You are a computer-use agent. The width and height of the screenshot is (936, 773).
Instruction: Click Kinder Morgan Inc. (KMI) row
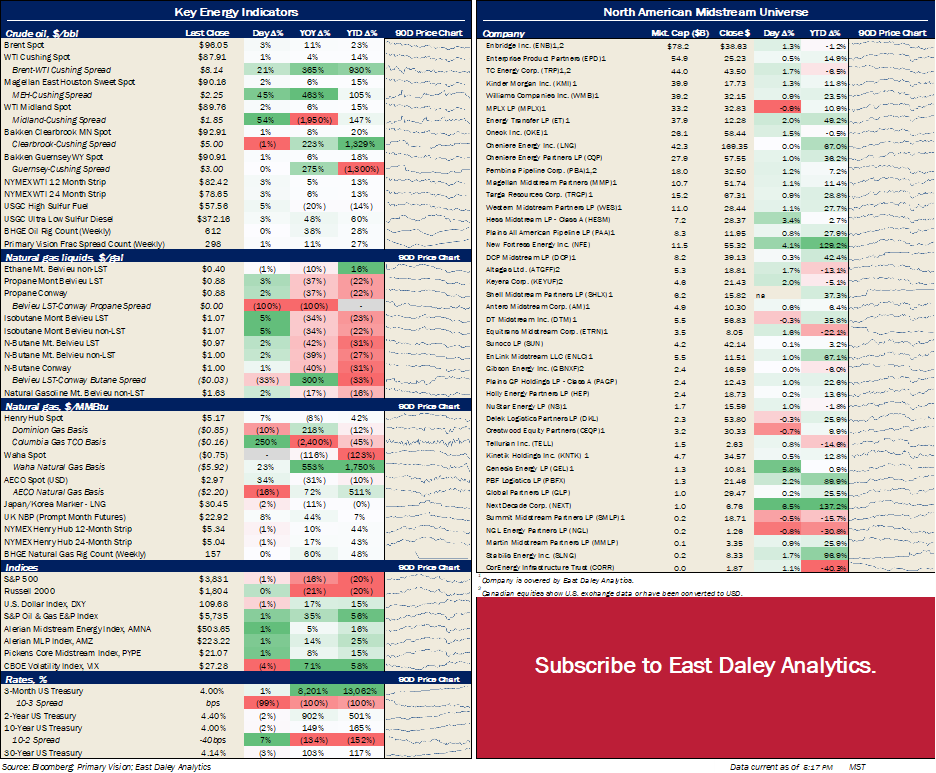(663, 84)
